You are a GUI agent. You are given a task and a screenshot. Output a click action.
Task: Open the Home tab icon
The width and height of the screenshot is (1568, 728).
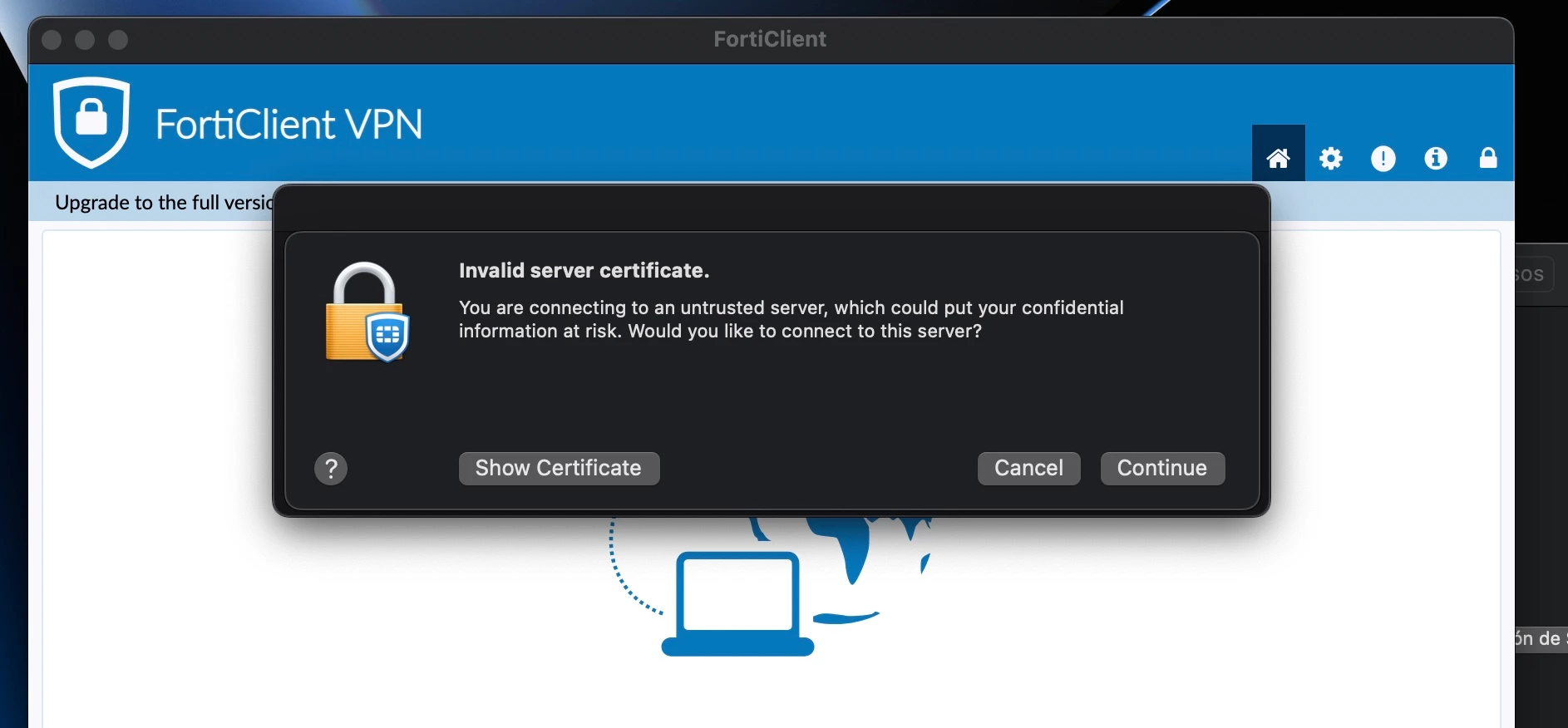click(x=1278, y=158)
